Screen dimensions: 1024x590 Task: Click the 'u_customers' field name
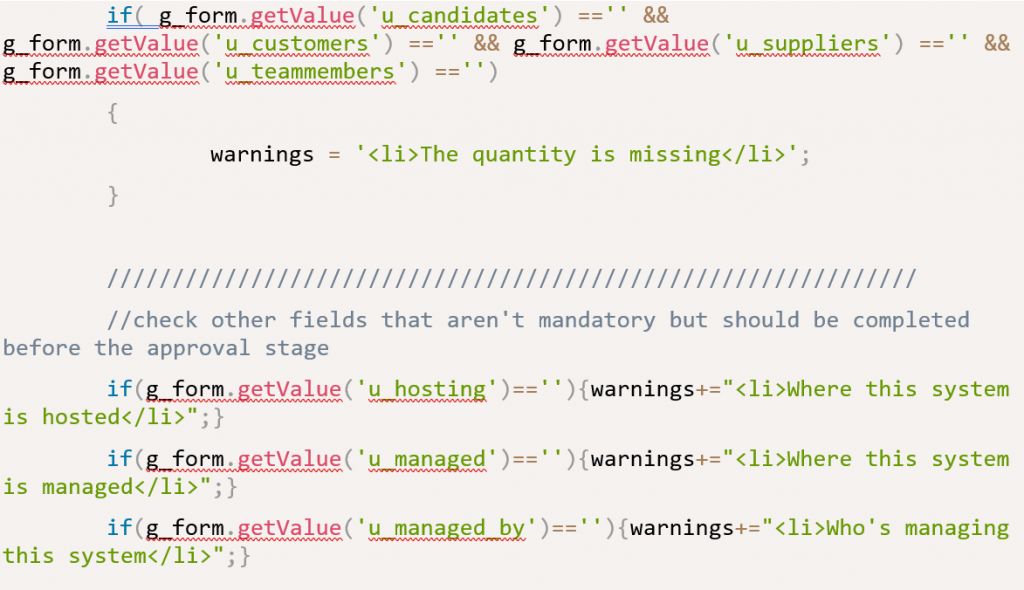296,43
